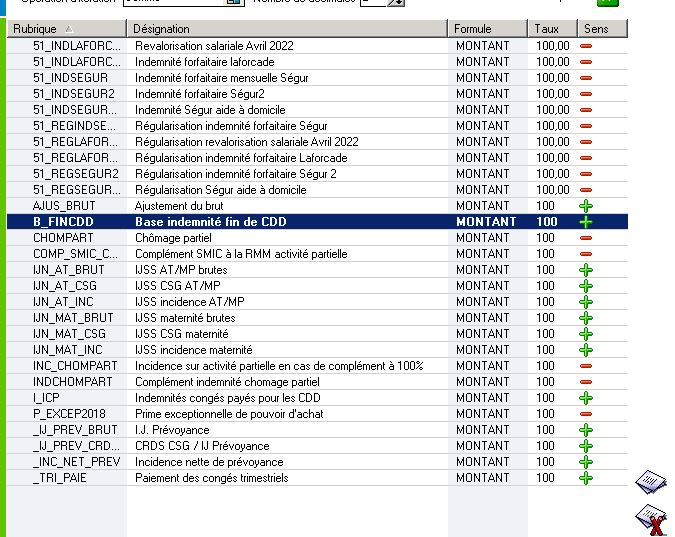Click plus Sens icon of selected B_FINCDD row
Viewport: 675px width, 537px height.
click(586, 222)
